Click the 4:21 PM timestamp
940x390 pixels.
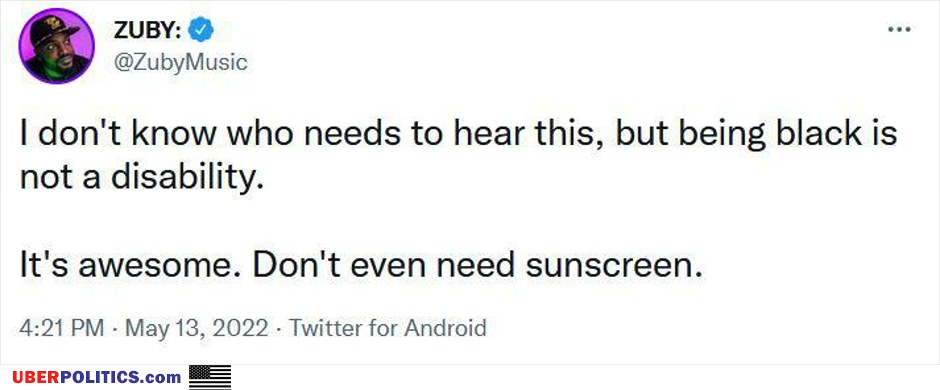pos(62,328)
